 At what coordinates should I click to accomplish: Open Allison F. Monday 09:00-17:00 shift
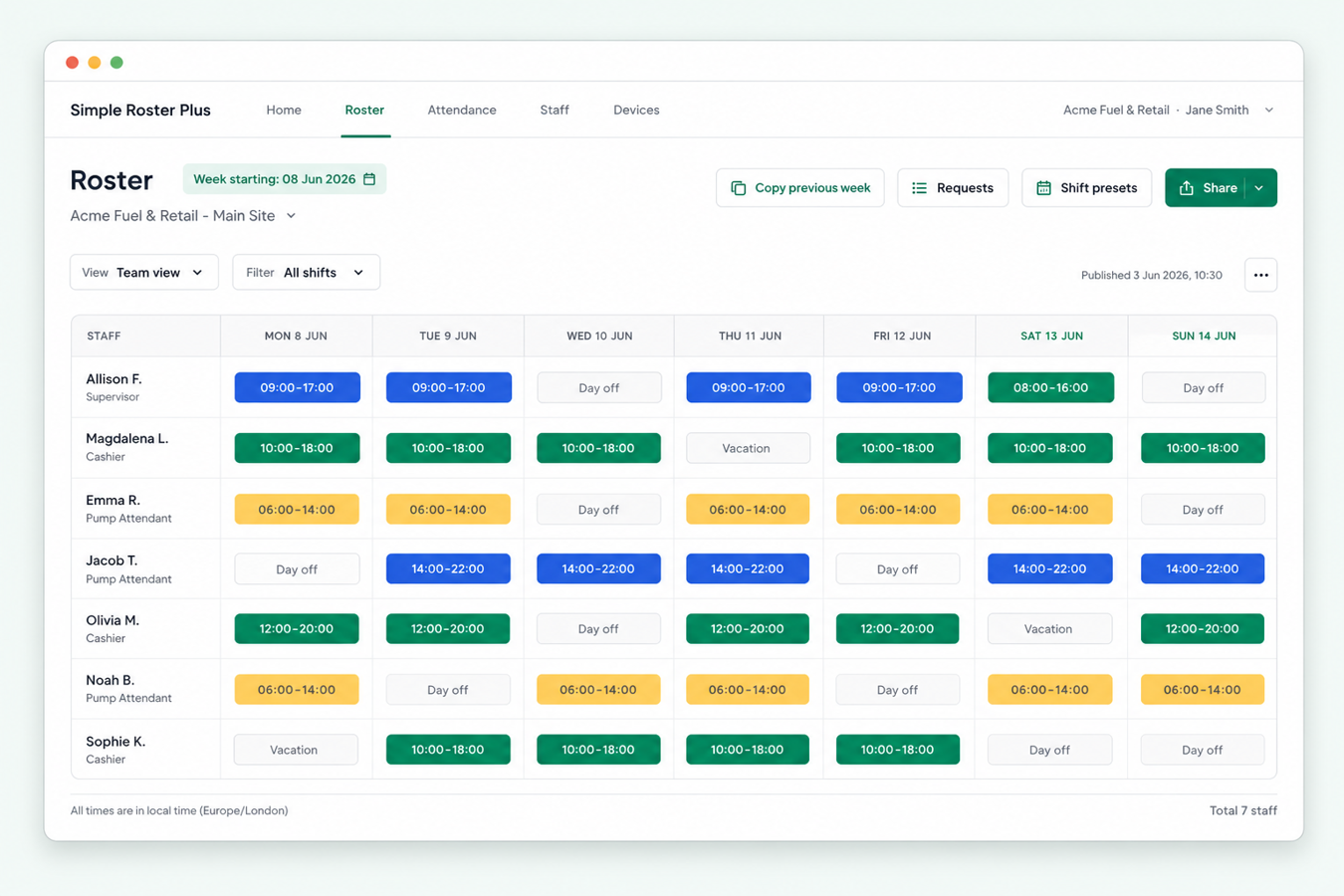[297, 387]
